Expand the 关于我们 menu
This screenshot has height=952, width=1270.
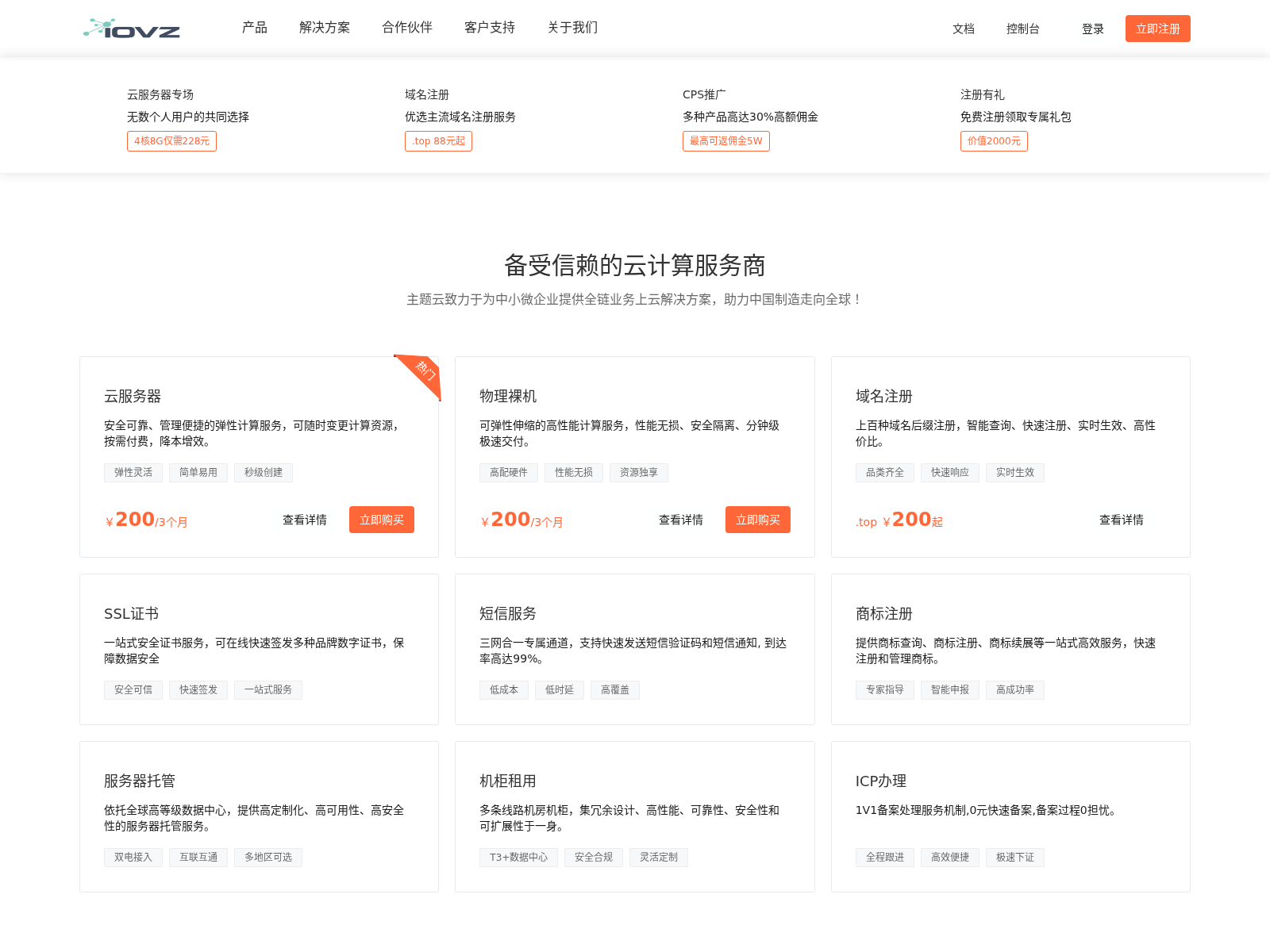[x=572, y=28]
